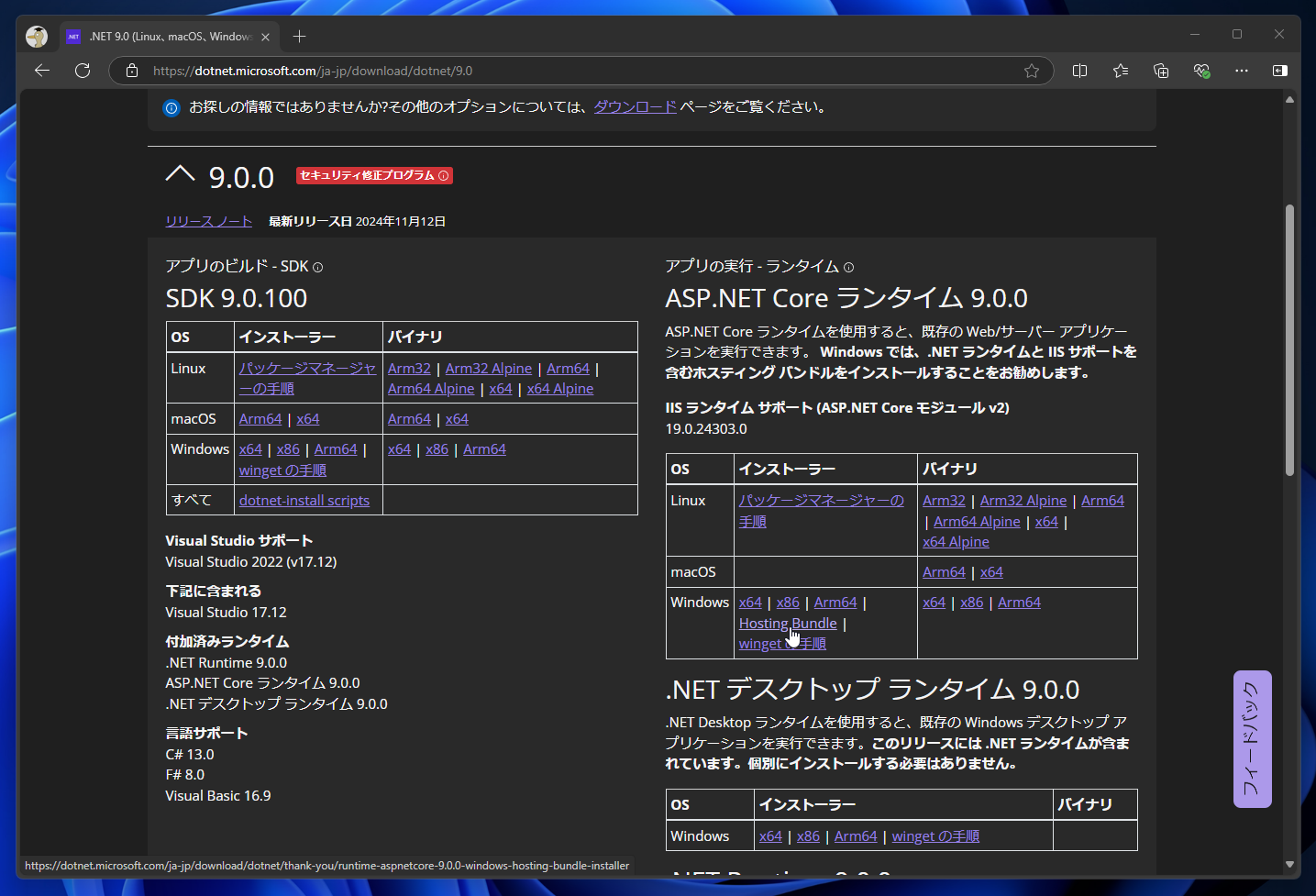Open the Collections icon in toolbar

(x=1161, y=71)
